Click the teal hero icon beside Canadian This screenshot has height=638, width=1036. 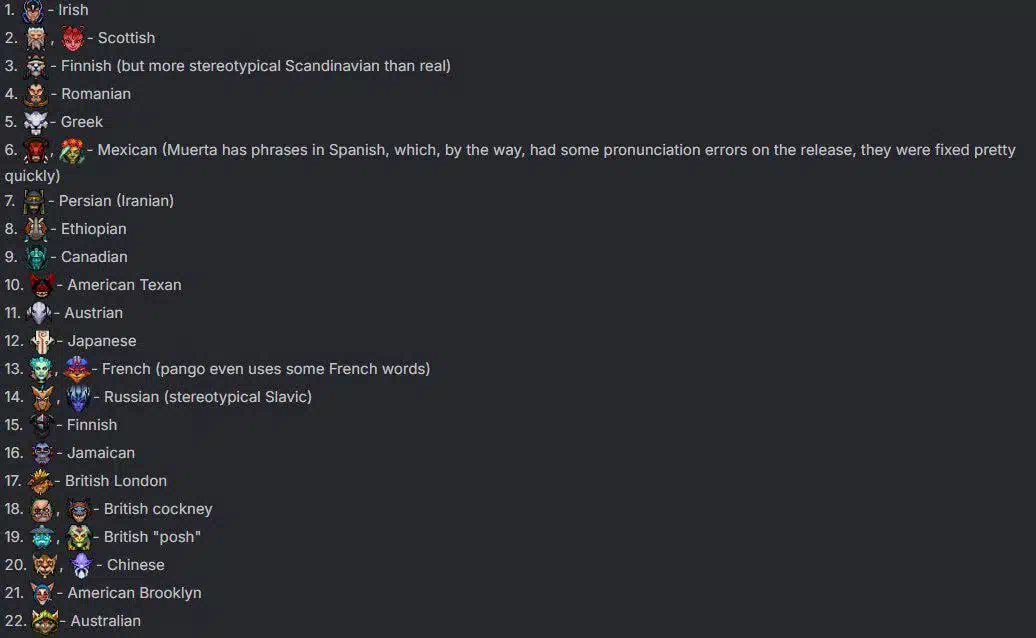(36, 258)
